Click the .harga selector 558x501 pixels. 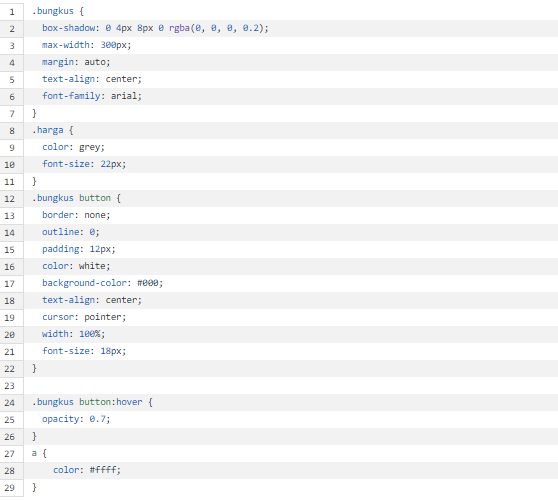tap(47, 130)
